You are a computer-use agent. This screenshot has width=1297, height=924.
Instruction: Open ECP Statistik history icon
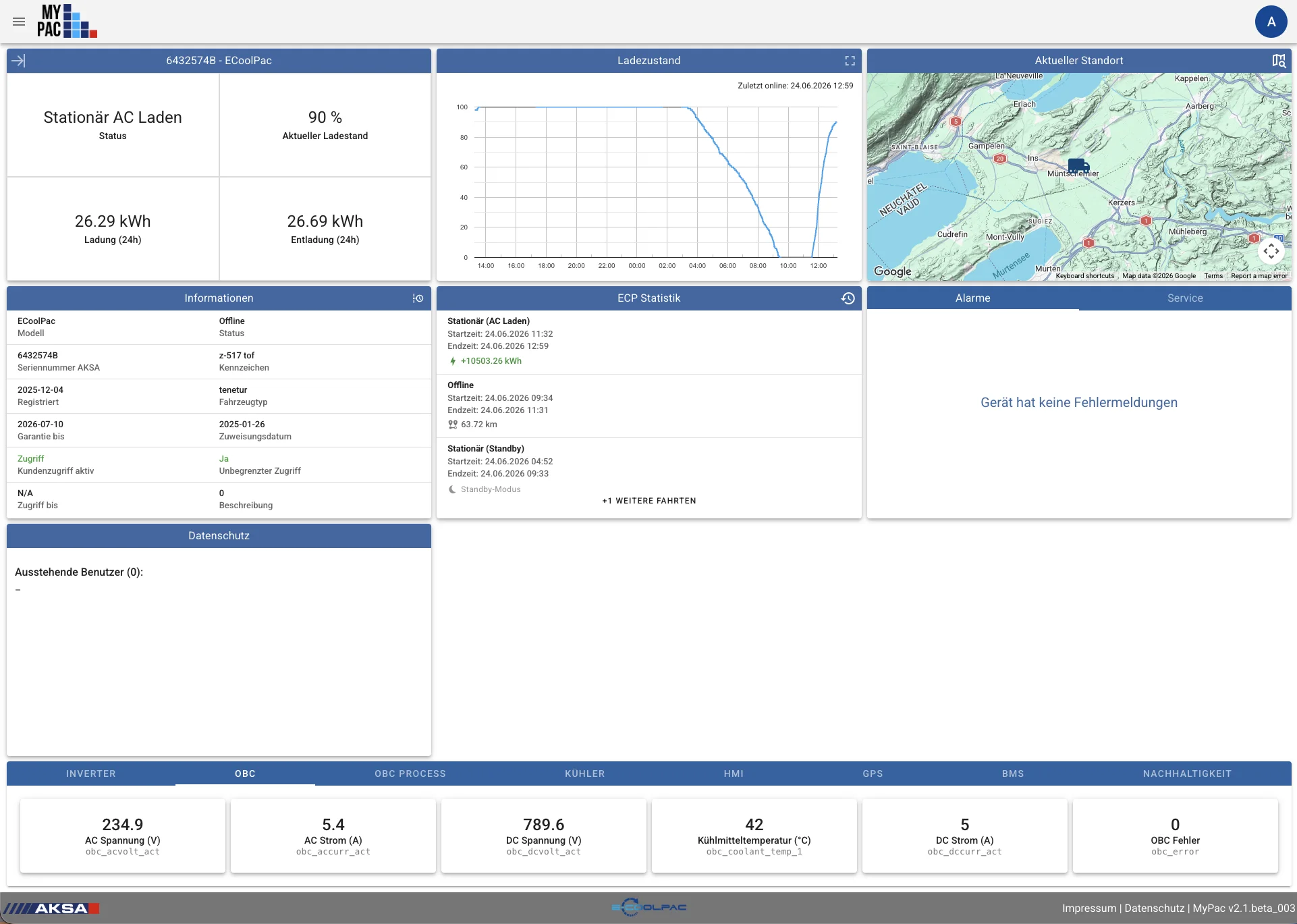[848, 298]
